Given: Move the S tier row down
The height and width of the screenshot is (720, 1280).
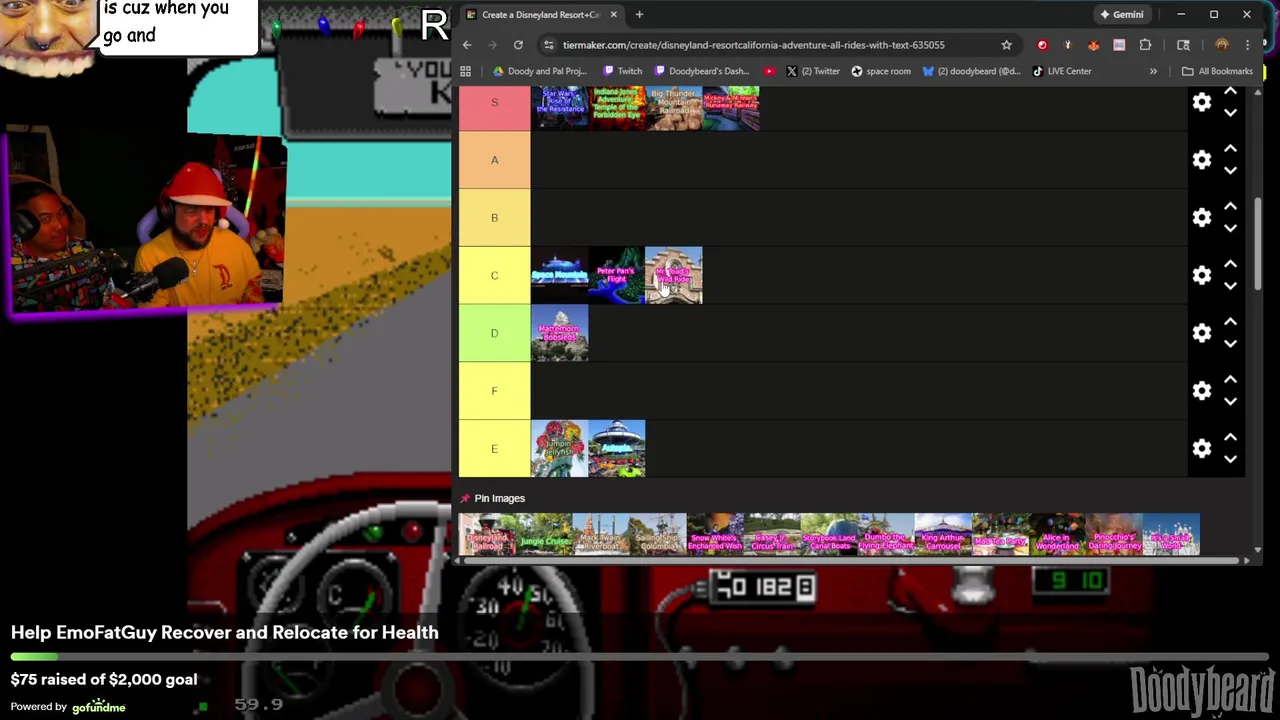Looking at the screenshot, I should pyautogui.click(x=1230, y=113).
